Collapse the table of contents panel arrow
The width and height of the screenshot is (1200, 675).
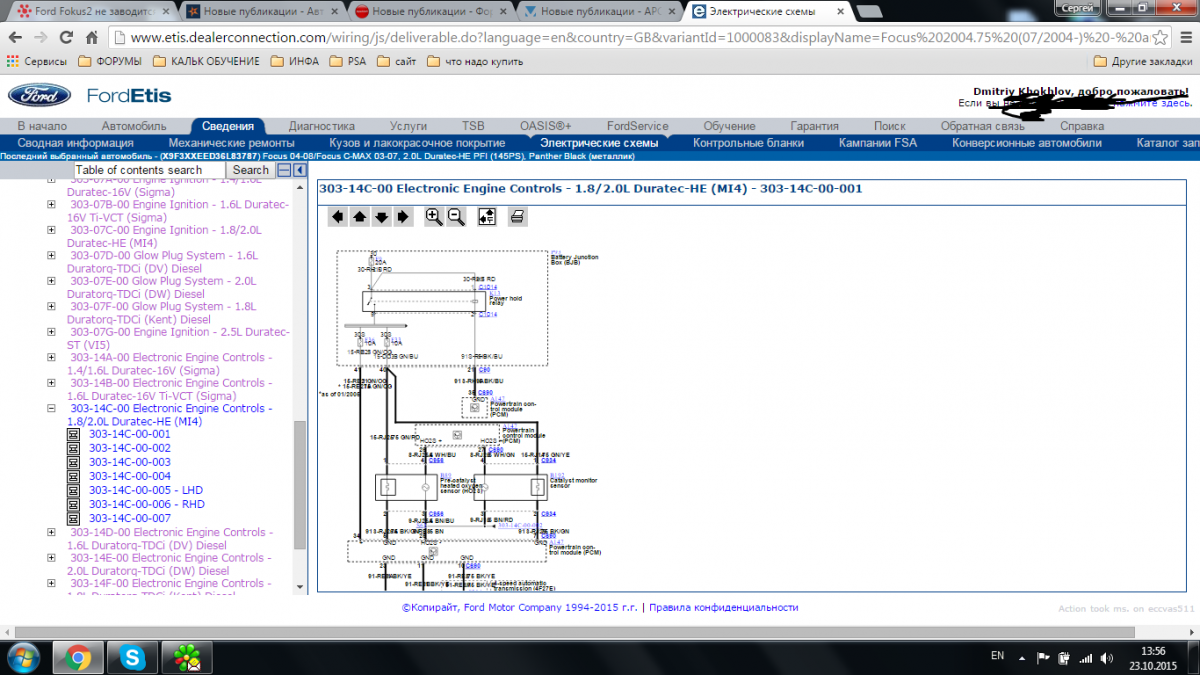point(299,171)
